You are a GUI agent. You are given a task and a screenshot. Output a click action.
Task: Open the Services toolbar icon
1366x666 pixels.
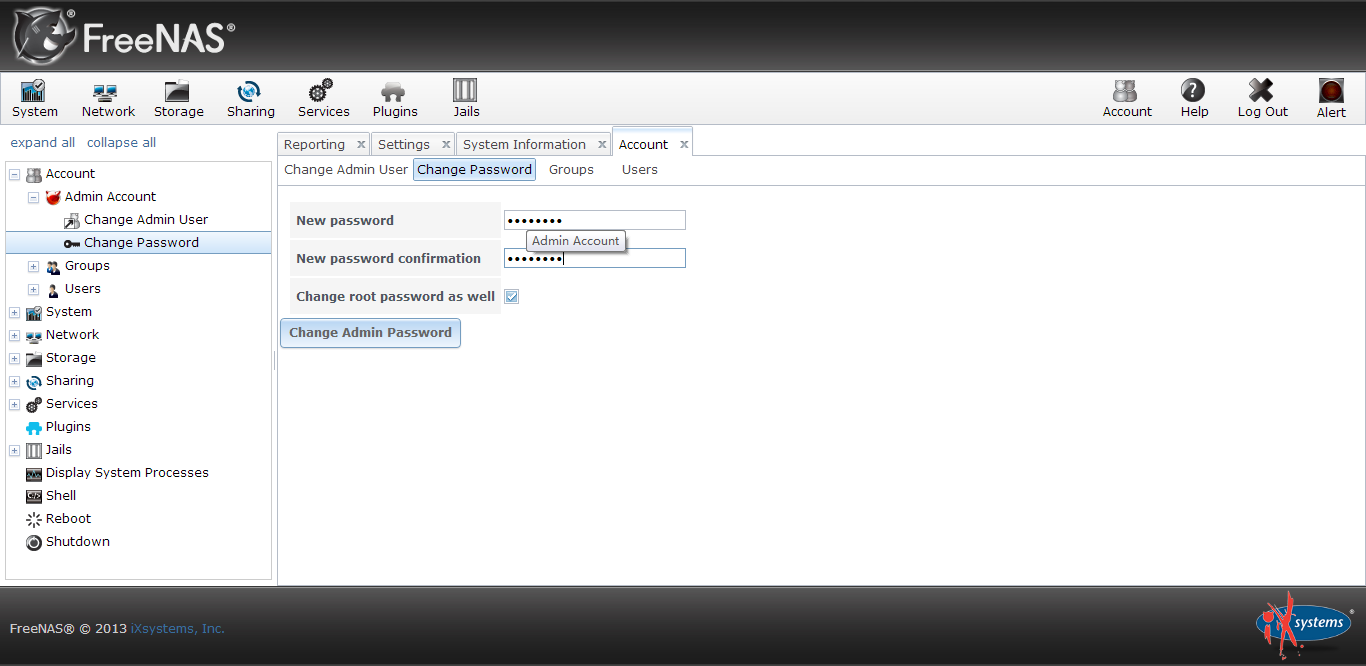323,99
